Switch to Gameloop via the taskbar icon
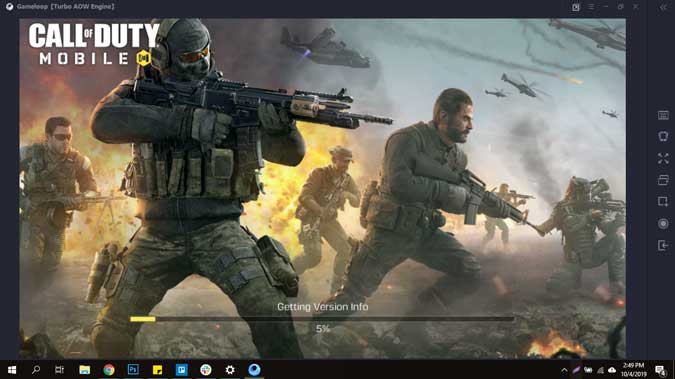This screenshot has width=675, height=379. (254, 370)
